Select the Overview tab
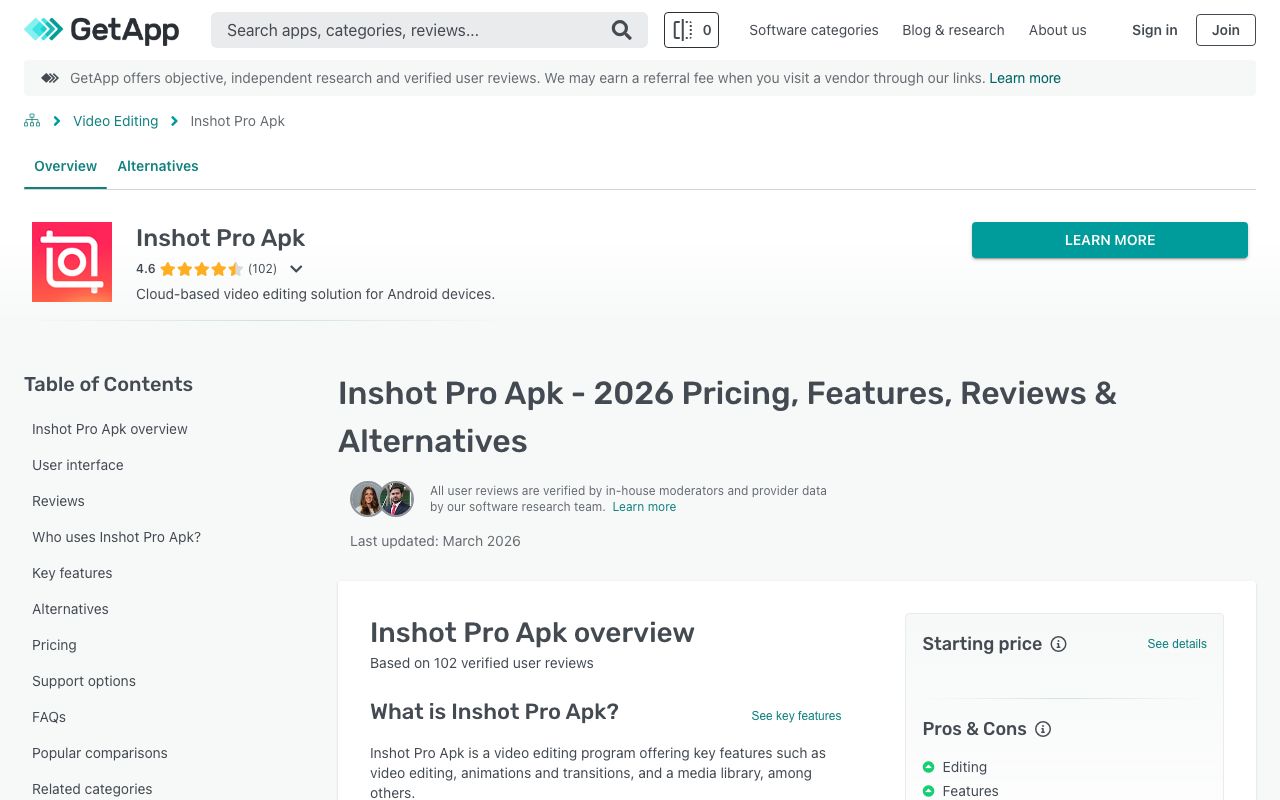The height and width of the screenshot is (800, 1280). 65,166
